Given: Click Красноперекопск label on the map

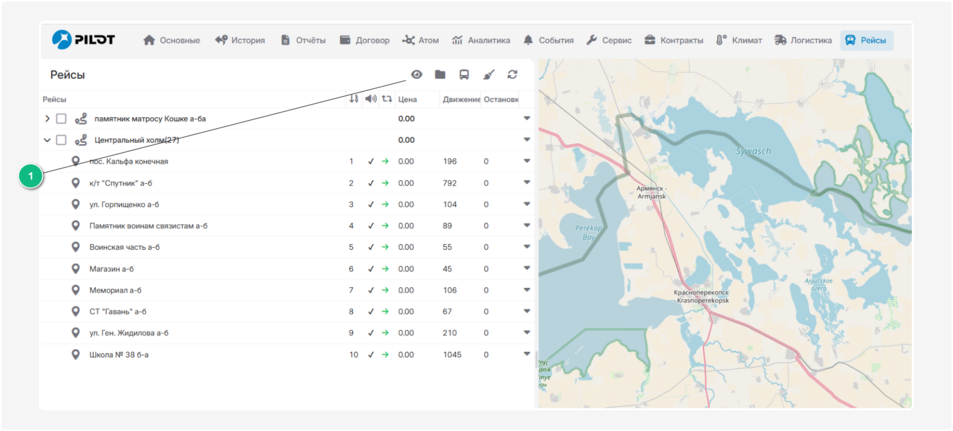Looking at the screenshot, I should pyautogui.click(x=701, y=297).
